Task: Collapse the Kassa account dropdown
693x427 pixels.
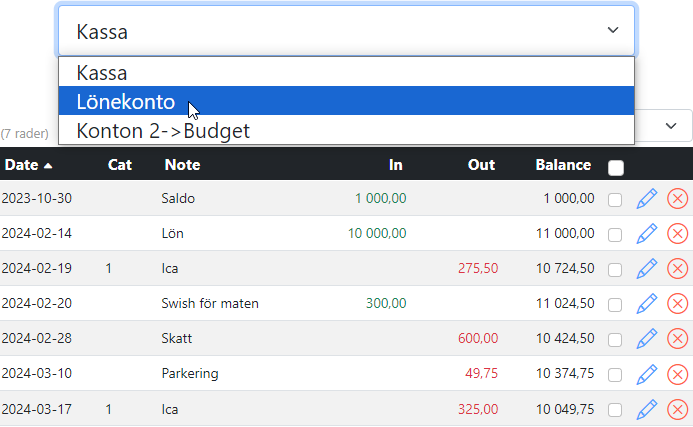Action: pos(346,31)
